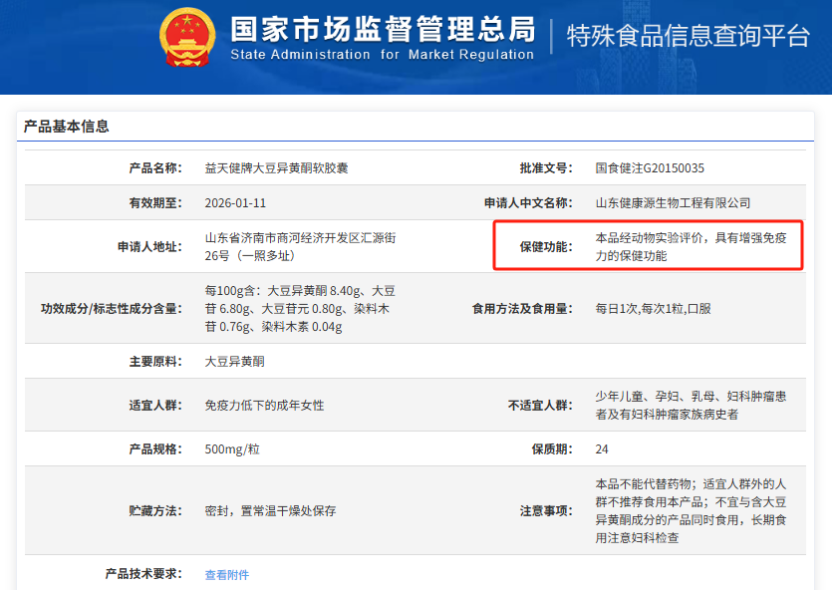Click main ingredient value 大豆异黄酮
The width and height of the screenshot is (832, 590).
pyautogui.click(x=235, y=362)
